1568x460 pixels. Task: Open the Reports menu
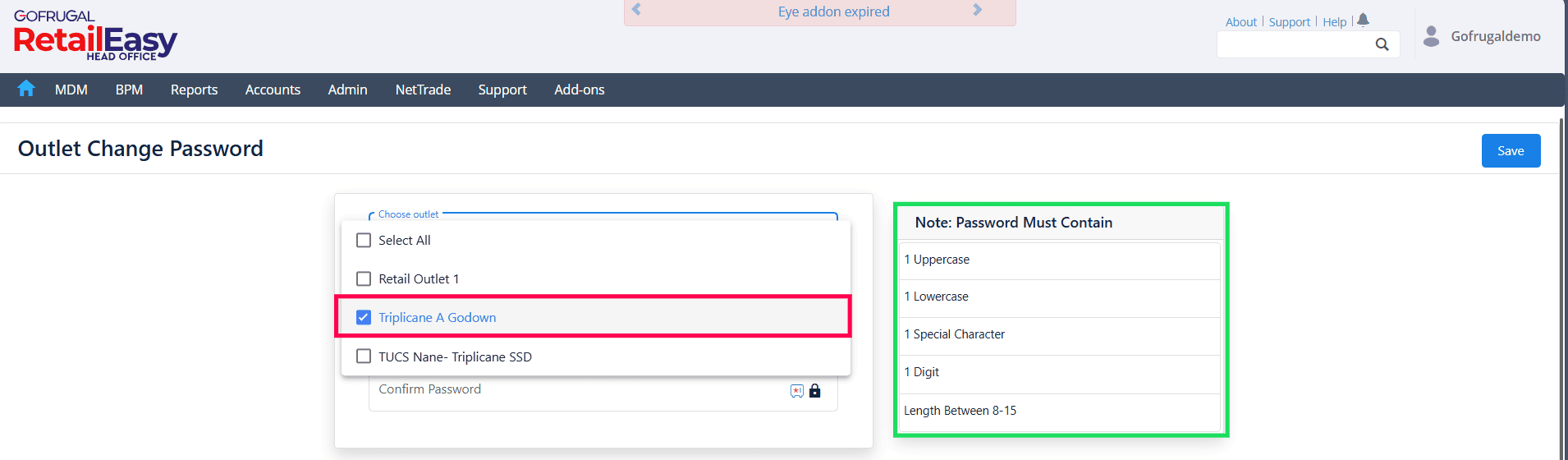coord(194,90)
